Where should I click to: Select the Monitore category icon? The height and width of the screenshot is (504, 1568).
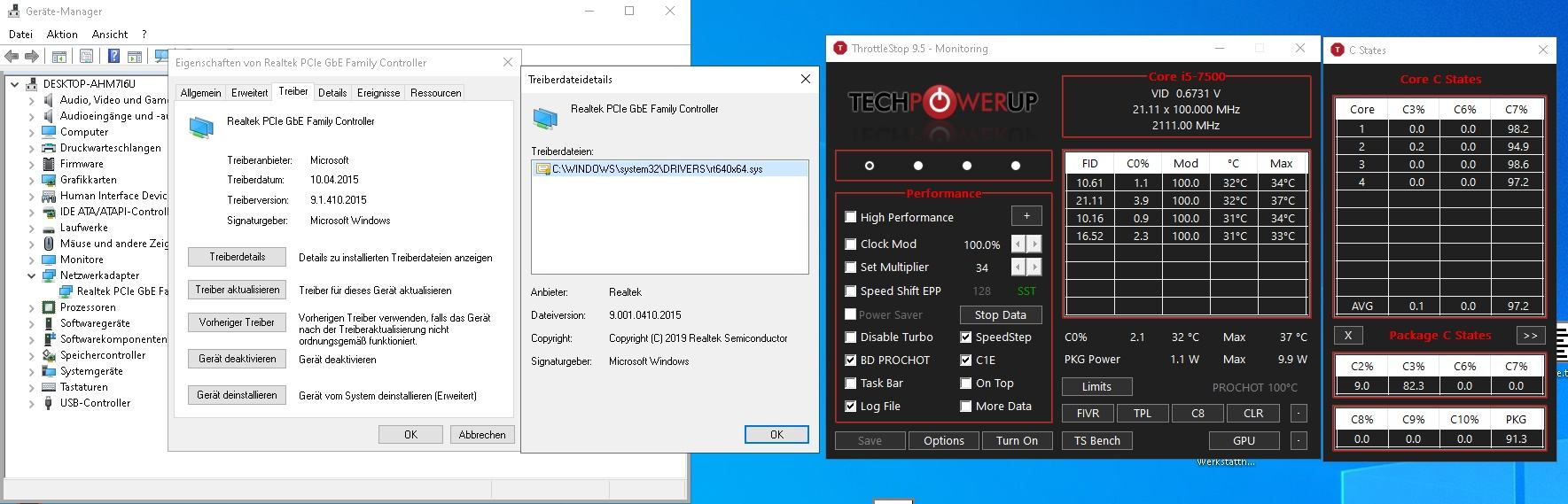[x=50, y=260]
